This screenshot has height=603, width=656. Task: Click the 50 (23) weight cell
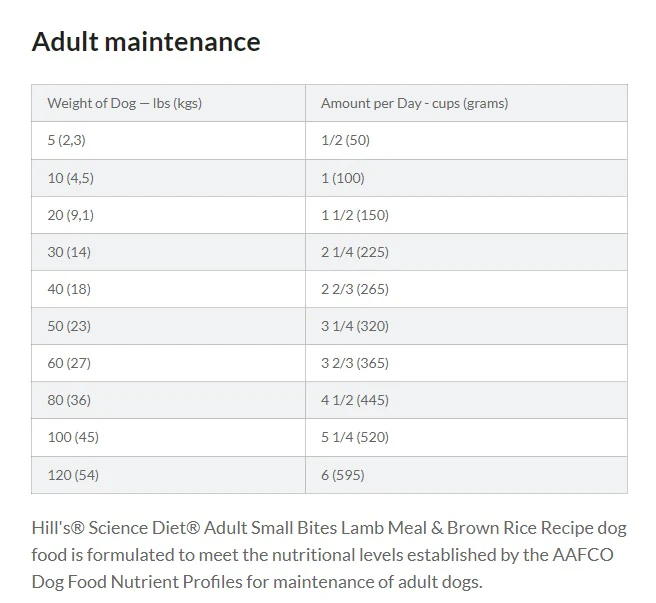(168, 326)
